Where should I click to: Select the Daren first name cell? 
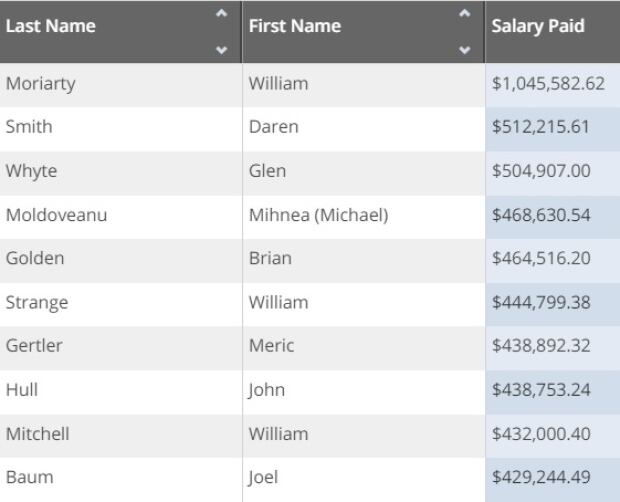pos(363,129)
